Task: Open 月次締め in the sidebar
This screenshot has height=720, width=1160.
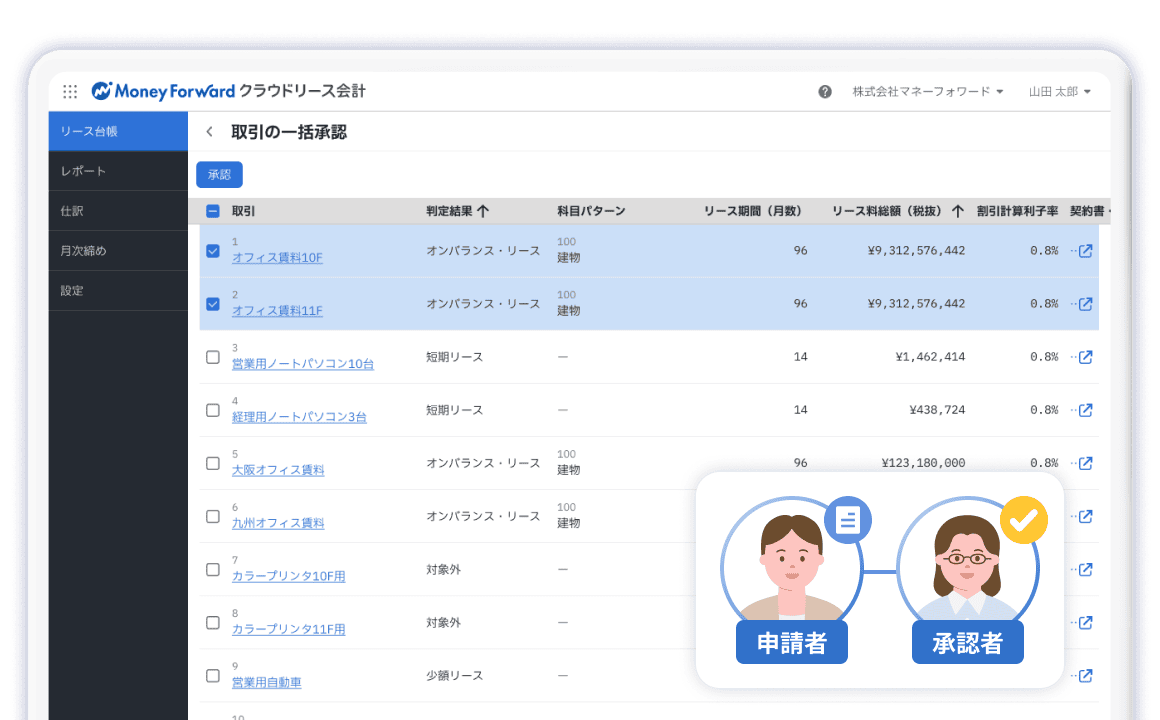Action: coord(118,251)
